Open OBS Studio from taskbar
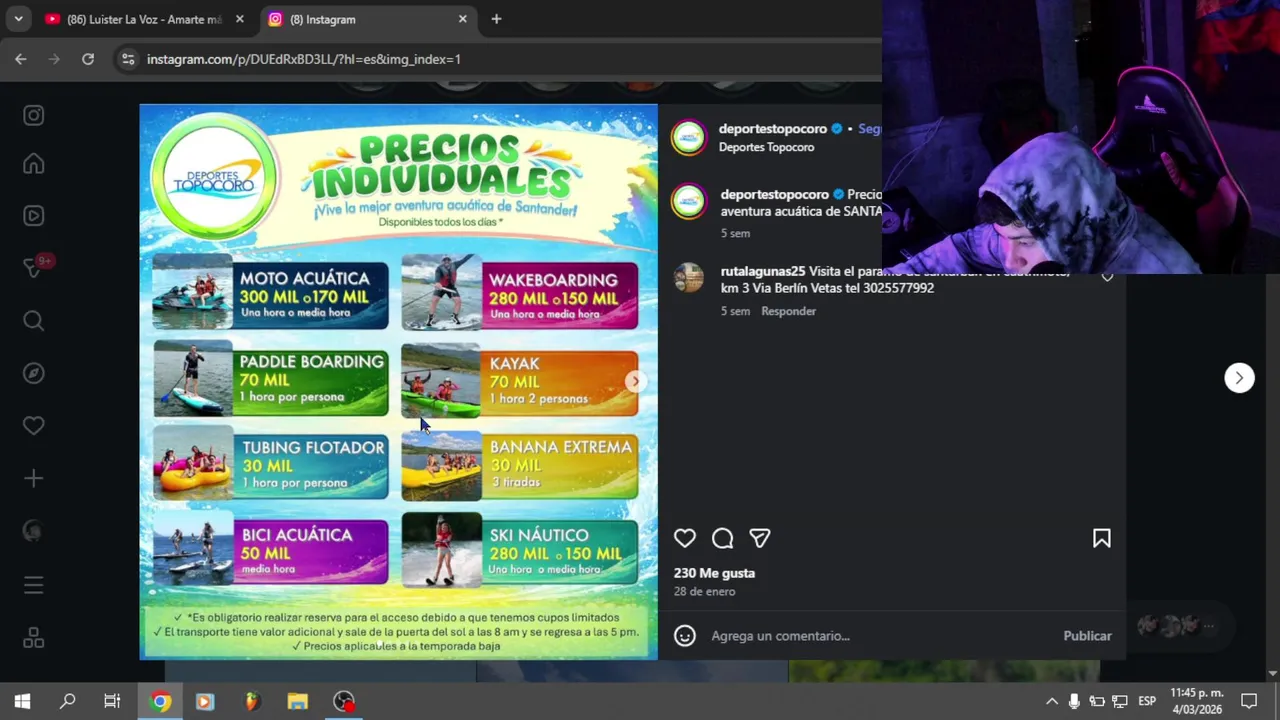 point(344,701)
